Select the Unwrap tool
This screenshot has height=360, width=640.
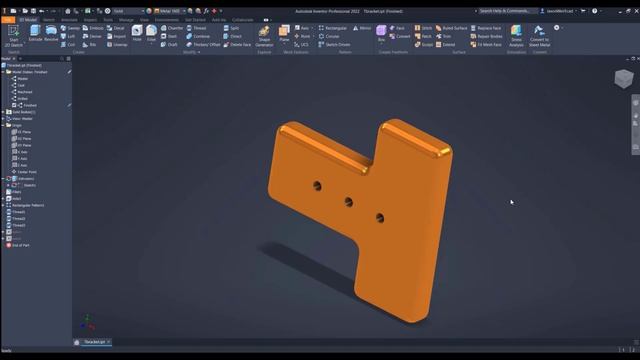point(117,44)
